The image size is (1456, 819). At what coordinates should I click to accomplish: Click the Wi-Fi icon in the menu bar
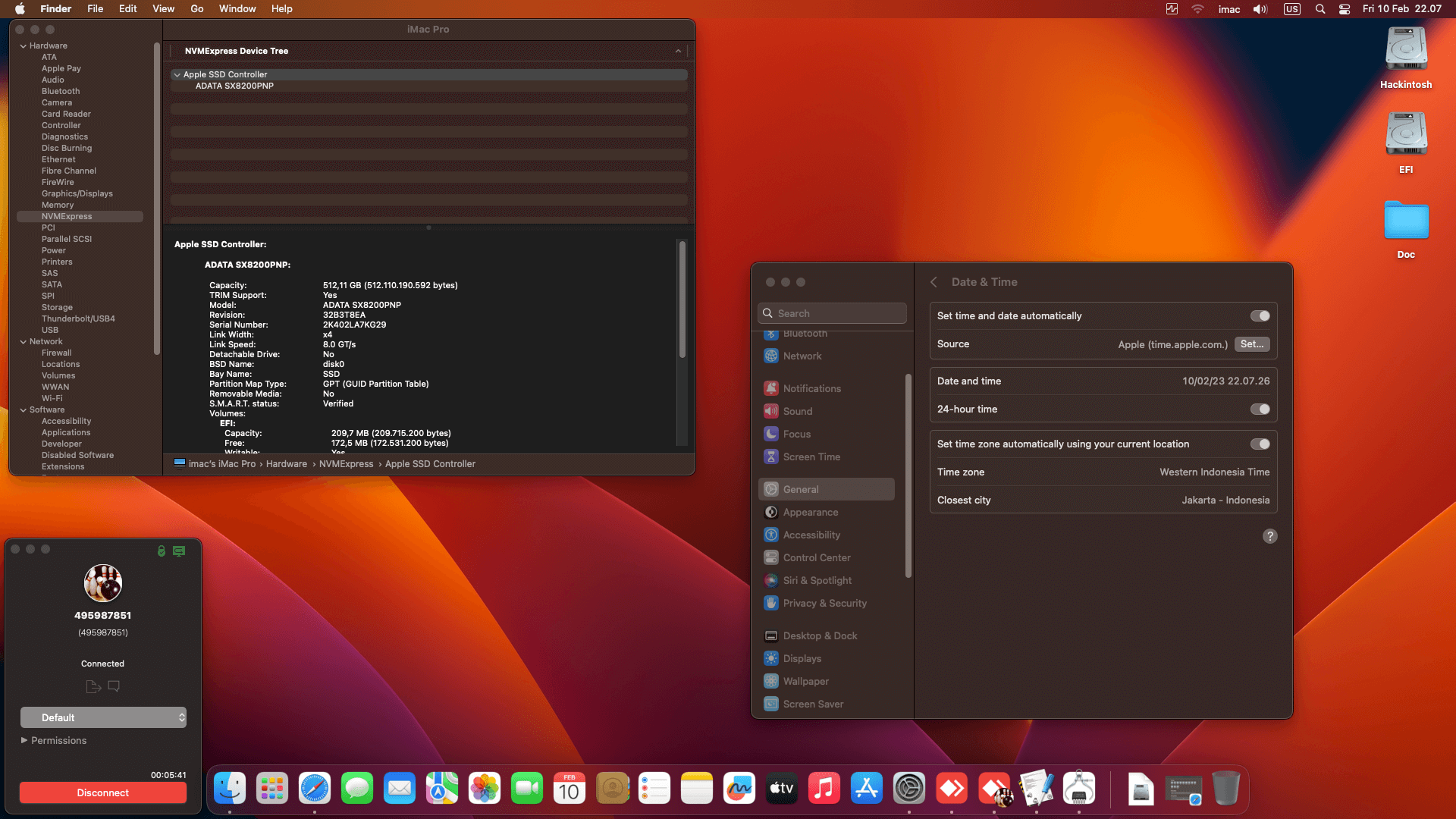1198,8
